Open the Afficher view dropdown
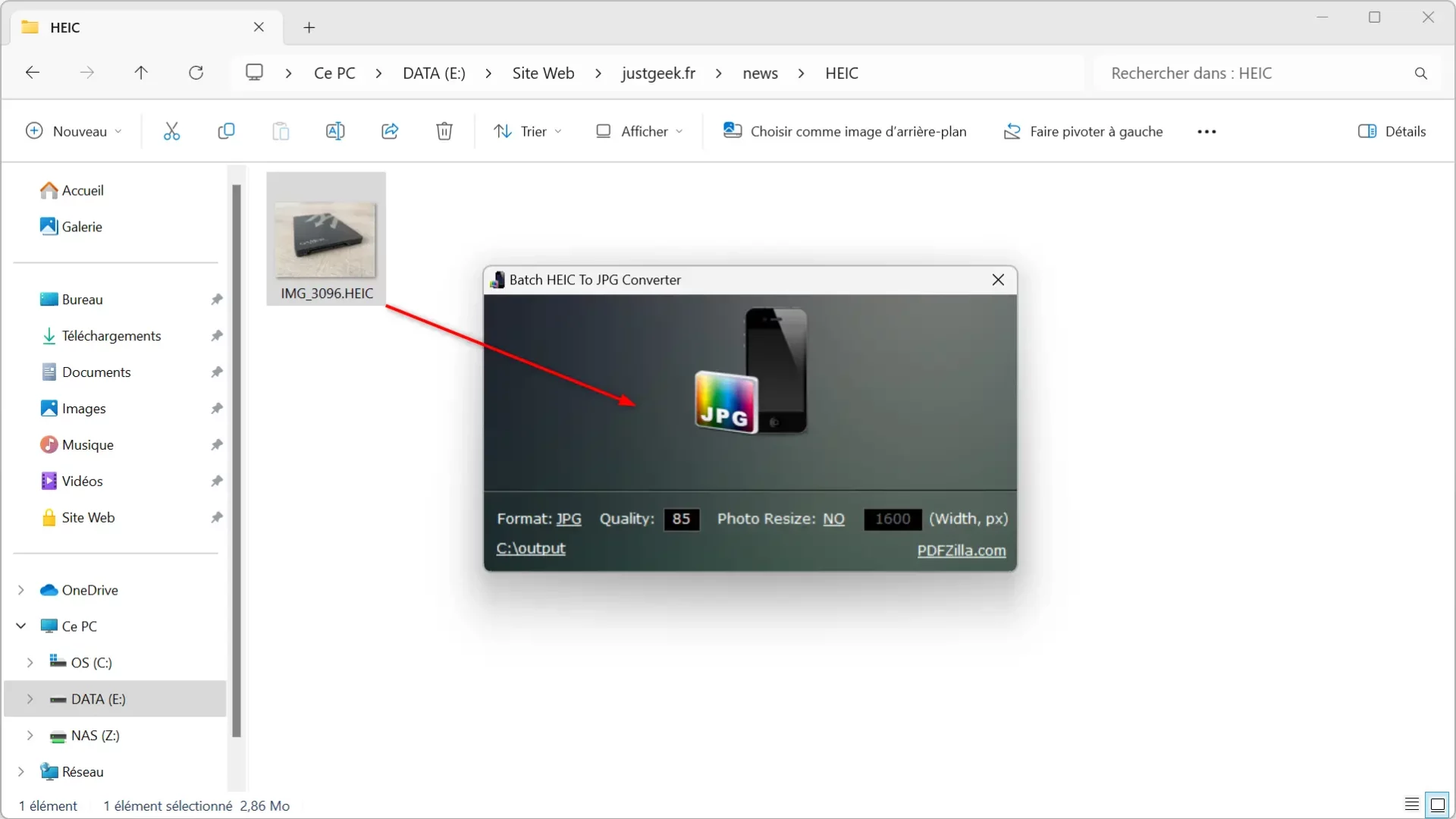The height and width of the screenshot is (819, 1456). [x=639, y=131]
